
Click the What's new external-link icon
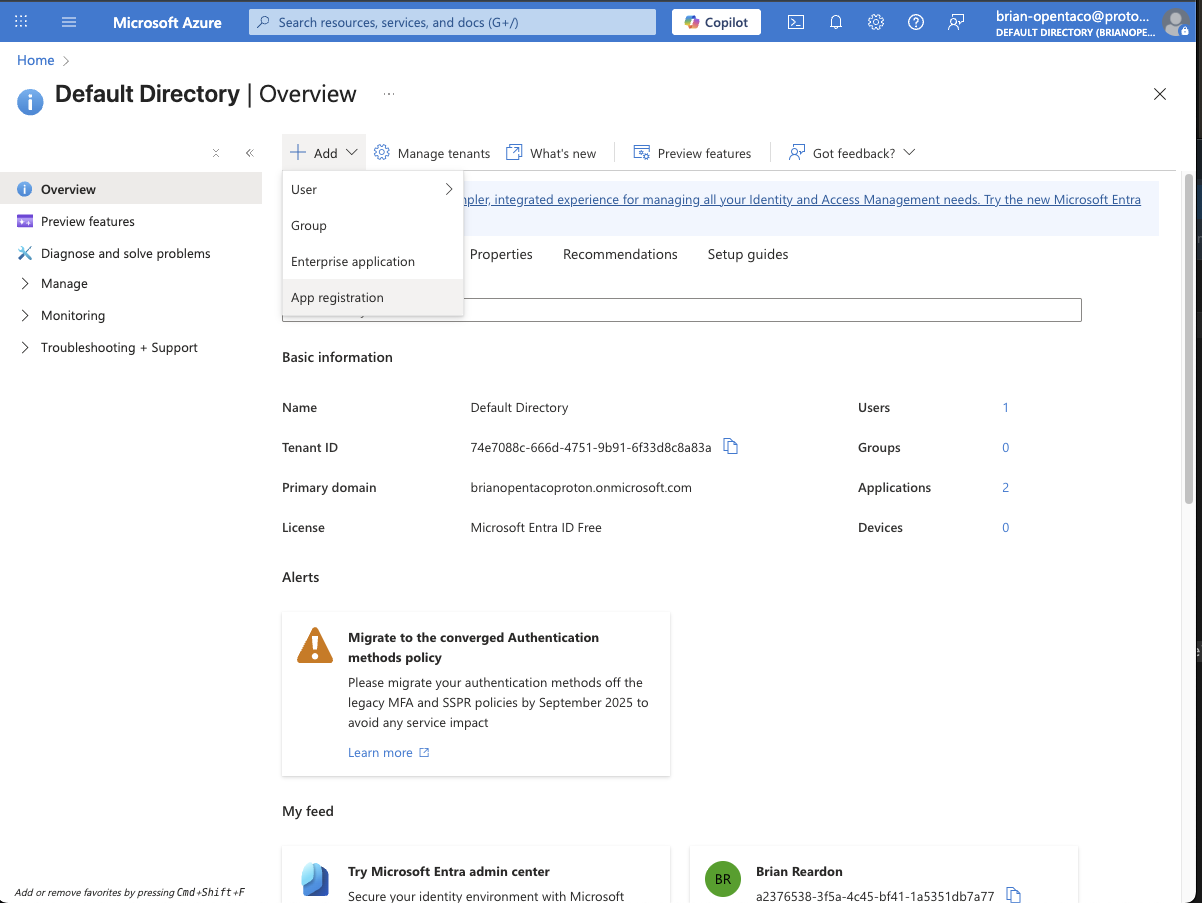point(514,152)
